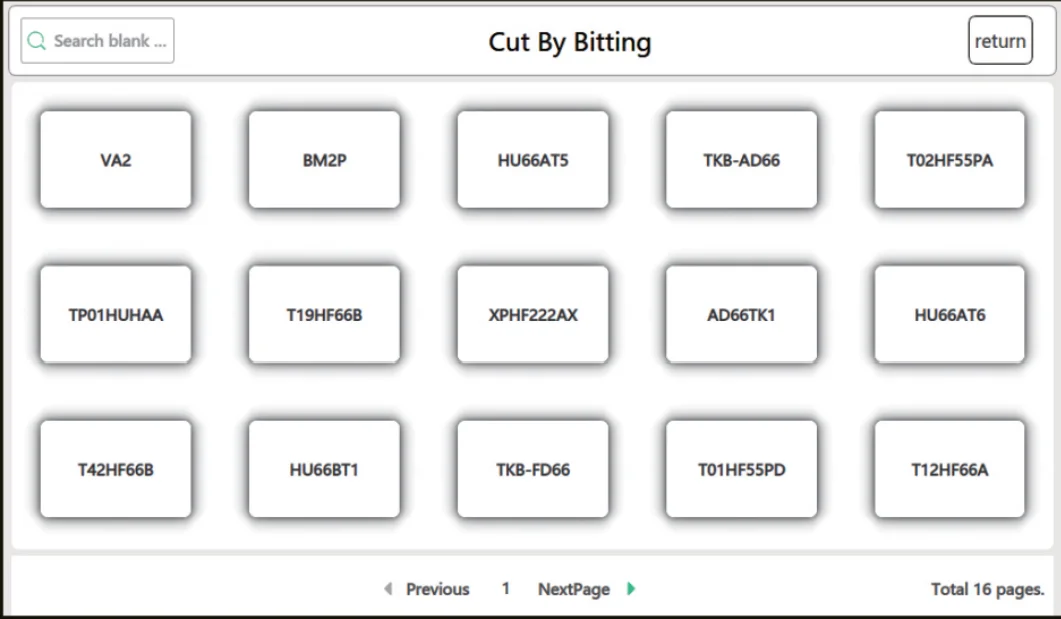This screenshot has width=1061, height=619.
Task: Click the magnifier search icon
Action: coord(37,41)
